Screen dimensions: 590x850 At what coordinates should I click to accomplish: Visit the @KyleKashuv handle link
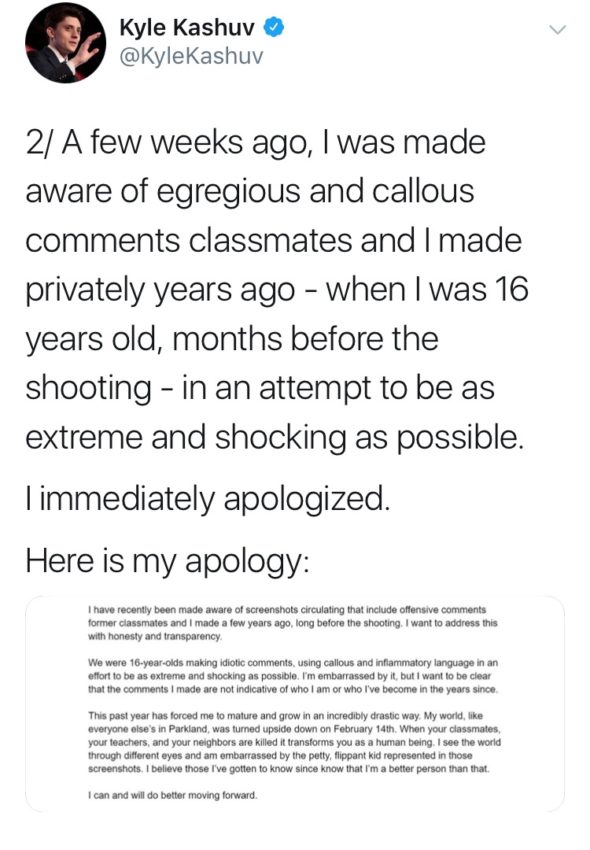[191, 56]
